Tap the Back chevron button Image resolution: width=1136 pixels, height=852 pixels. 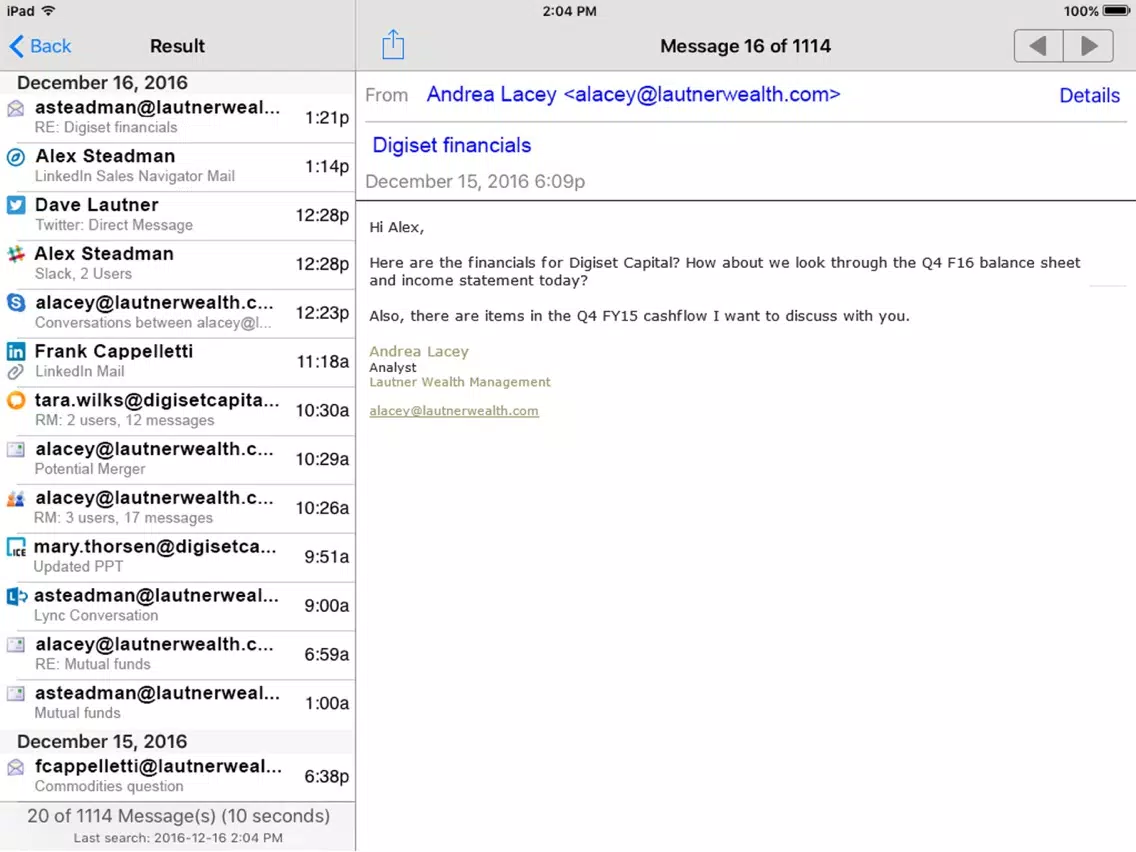[40, 46]
